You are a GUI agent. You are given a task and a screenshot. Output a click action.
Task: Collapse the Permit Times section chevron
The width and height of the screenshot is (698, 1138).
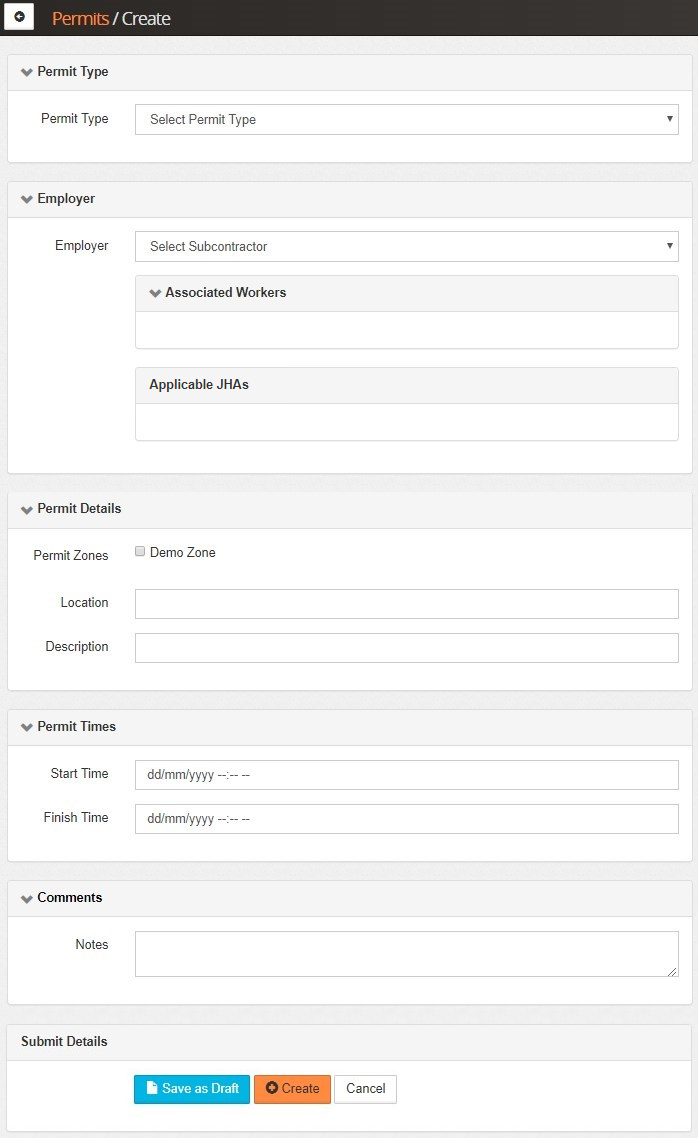coord(27,727)
